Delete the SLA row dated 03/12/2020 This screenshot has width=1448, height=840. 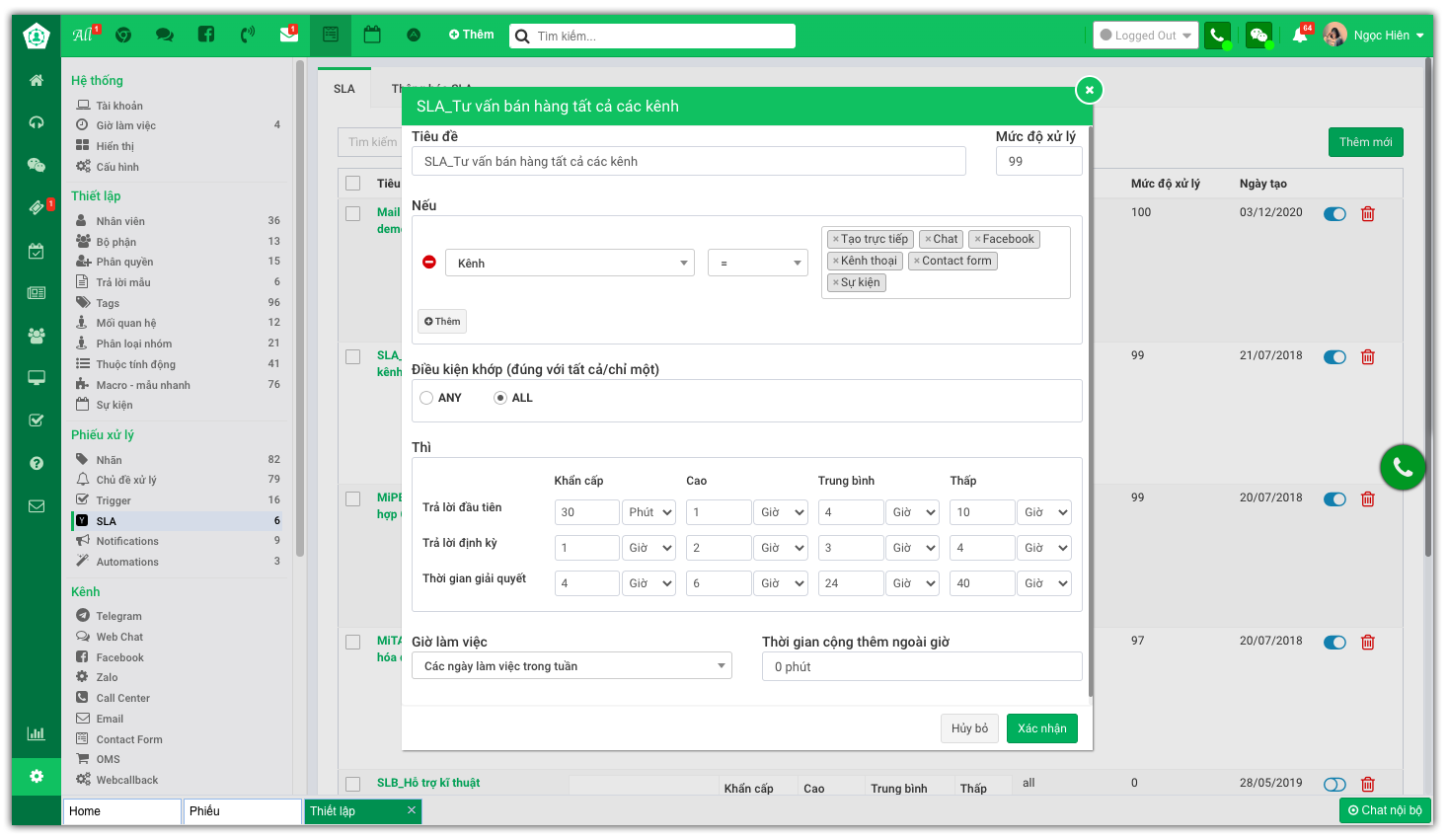coord(1368,214)
